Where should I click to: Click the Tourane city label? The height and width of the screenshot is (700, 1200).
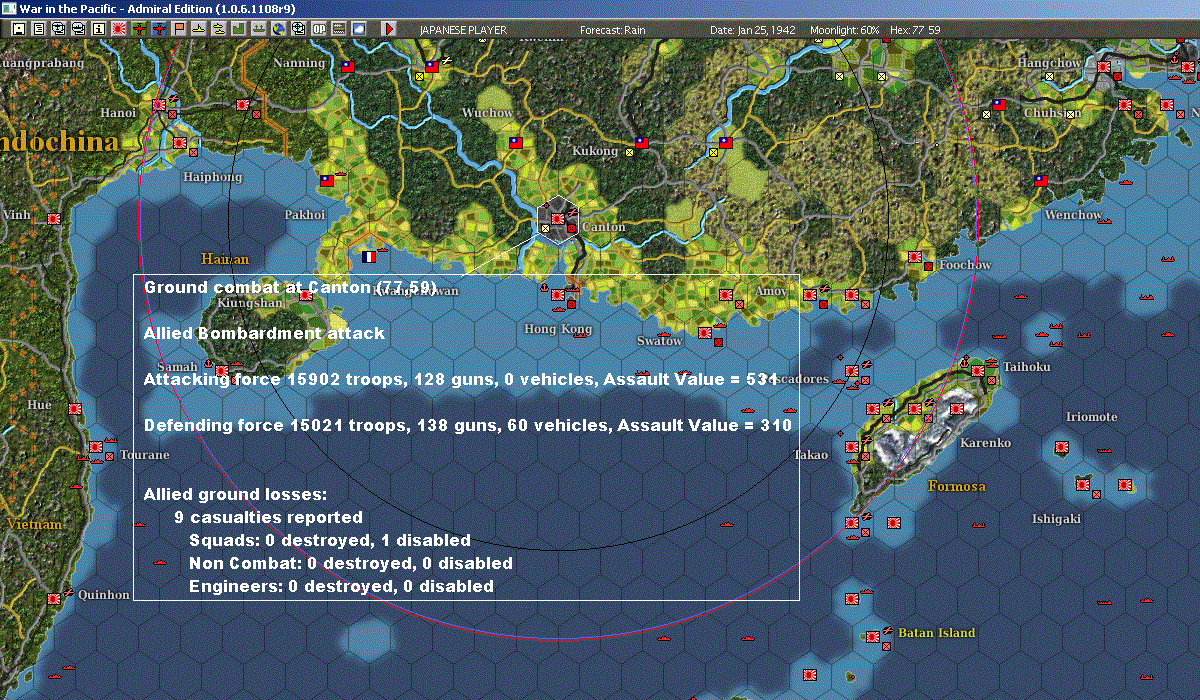tap(144, 455)
